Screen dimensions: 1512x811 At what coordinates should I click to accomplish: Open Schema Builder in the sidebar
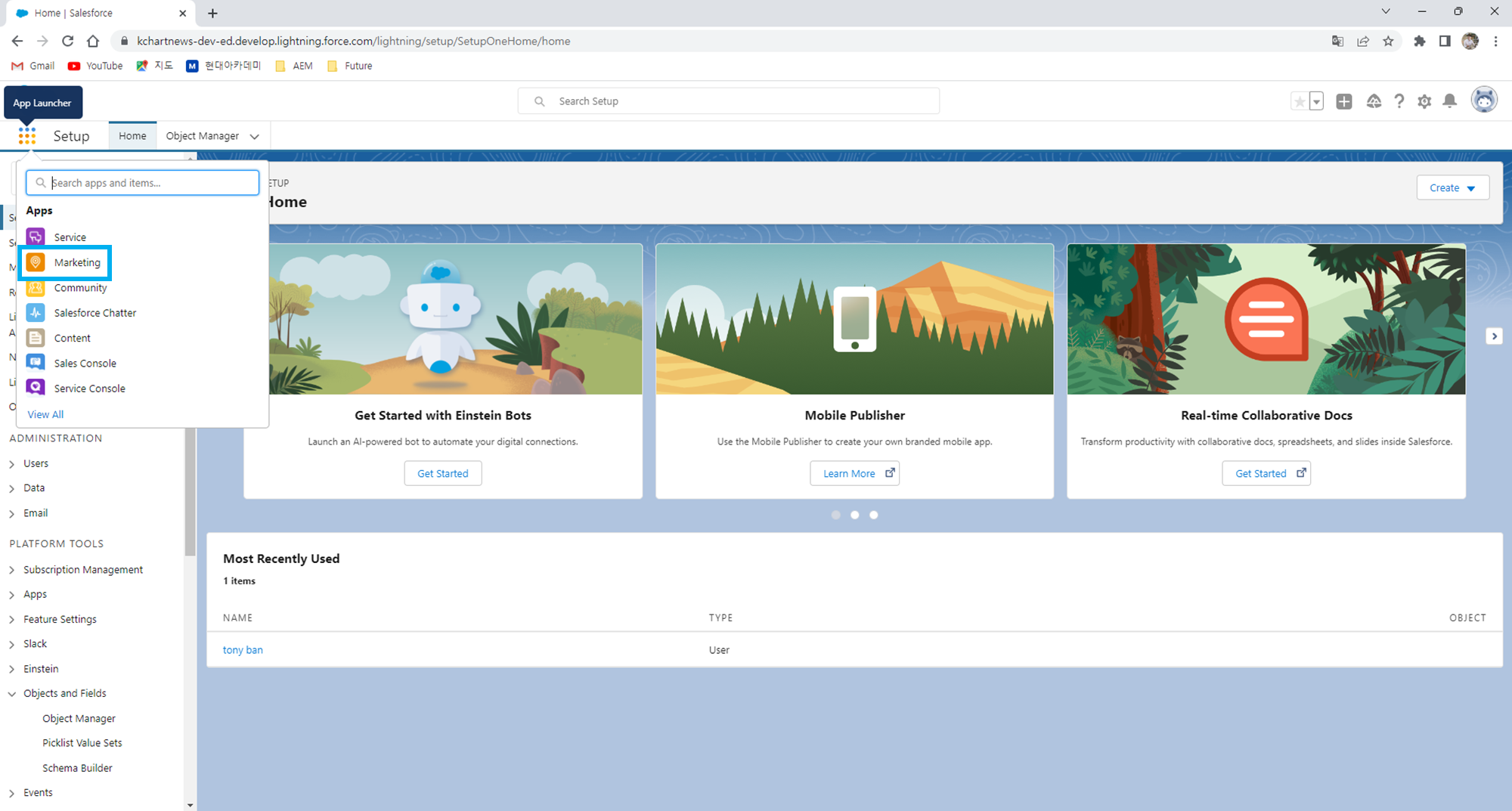(77, 768)
